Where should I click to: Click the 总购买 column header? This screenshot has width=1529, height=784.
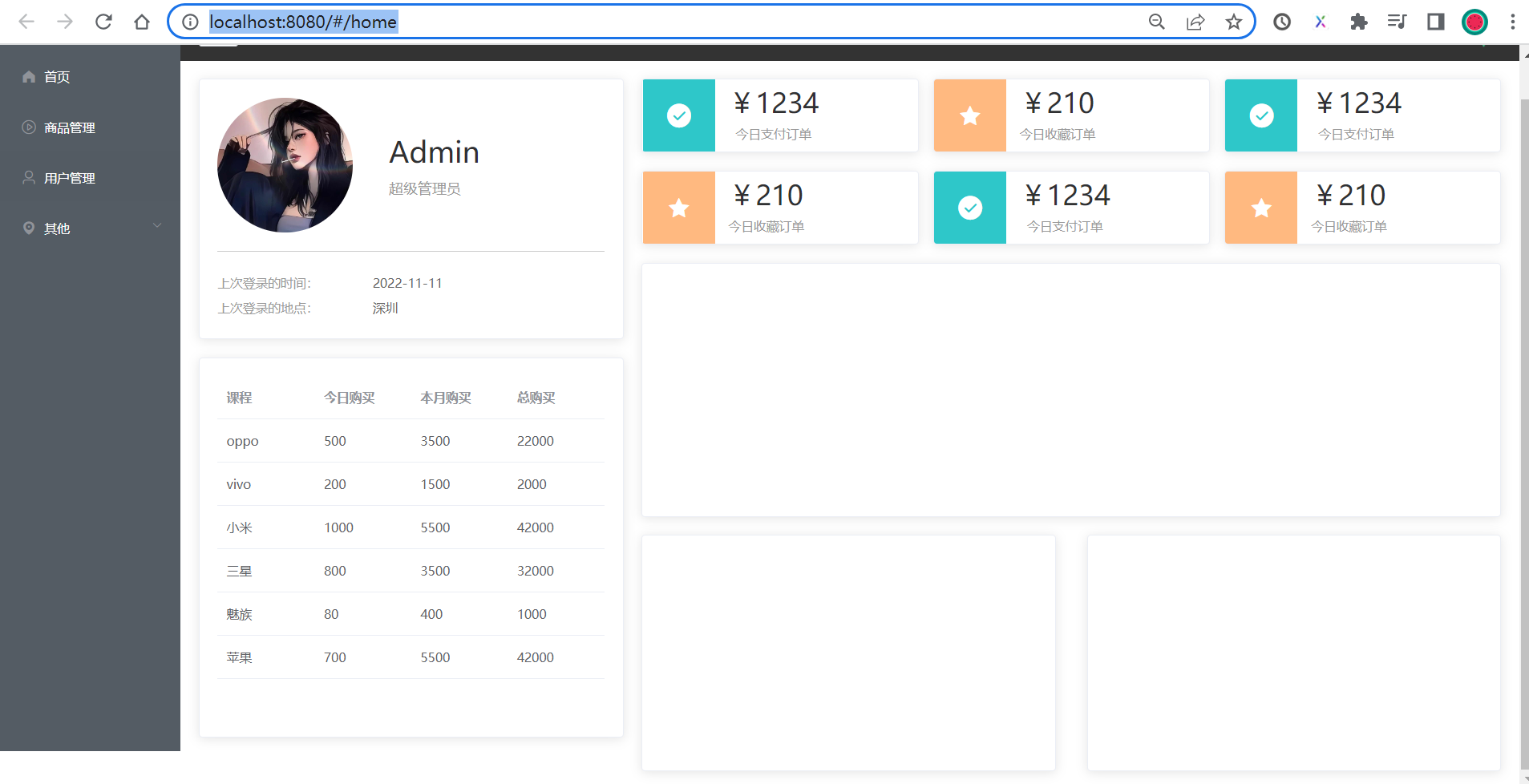tap(536, 398)
